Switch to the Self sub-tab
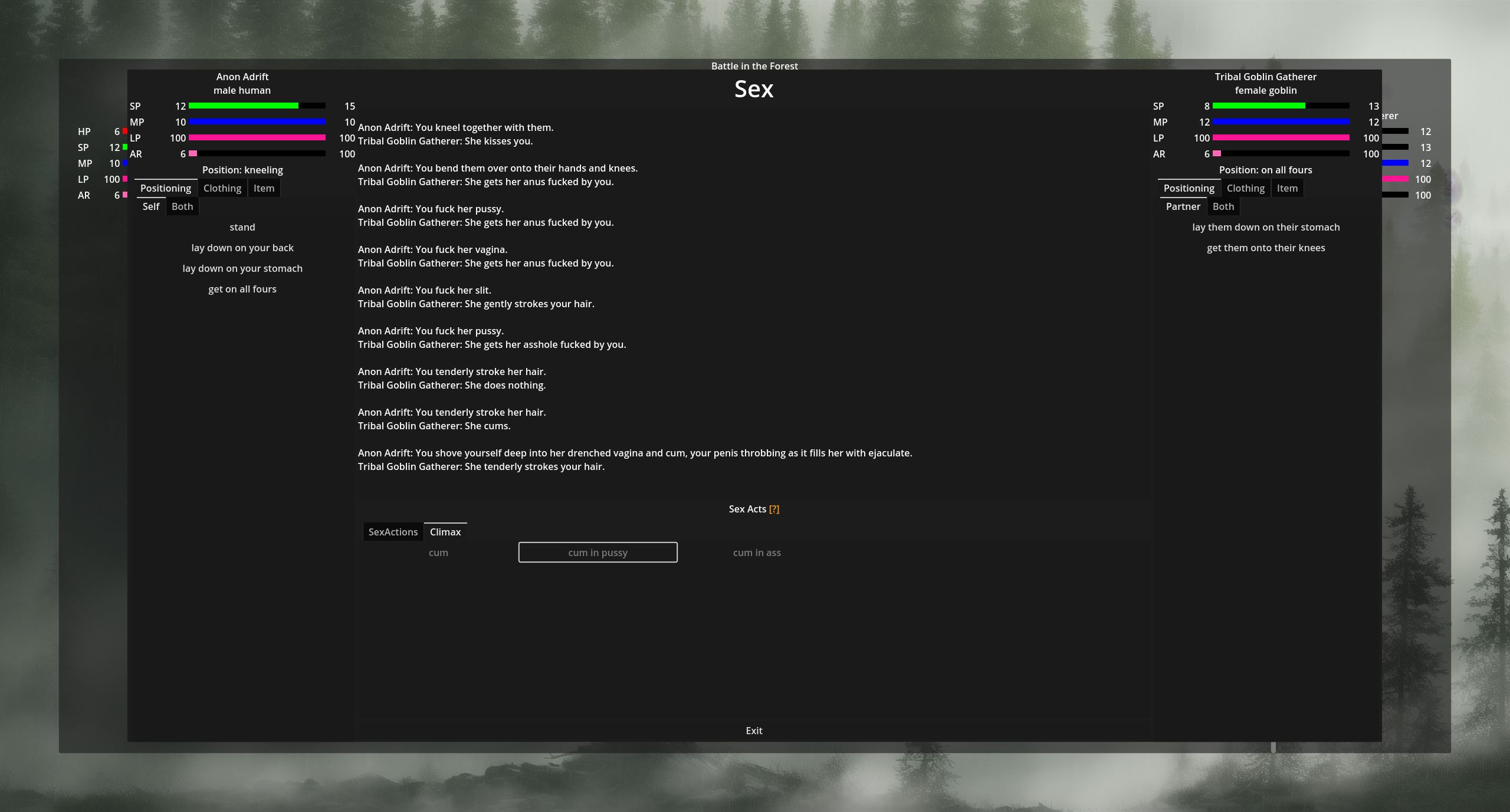This screenshot has height=812, width=1510. [151, 206]
